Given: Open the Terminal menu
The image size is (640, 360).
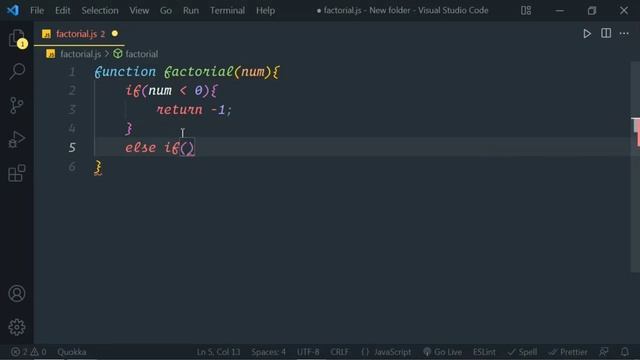Looking at the screenshot, I should 227,10.
